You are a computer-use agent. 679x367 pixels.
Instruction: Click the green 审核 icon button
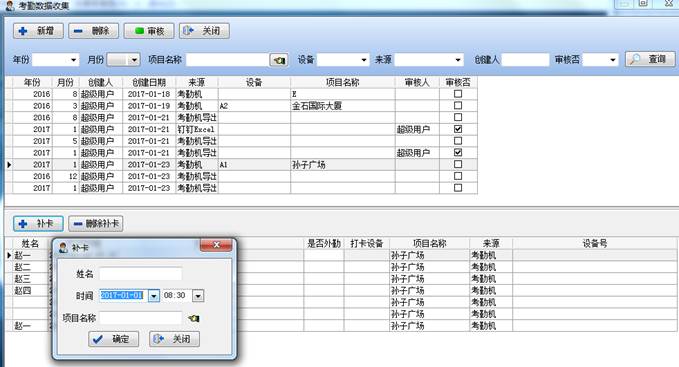(x=149, y=31)
